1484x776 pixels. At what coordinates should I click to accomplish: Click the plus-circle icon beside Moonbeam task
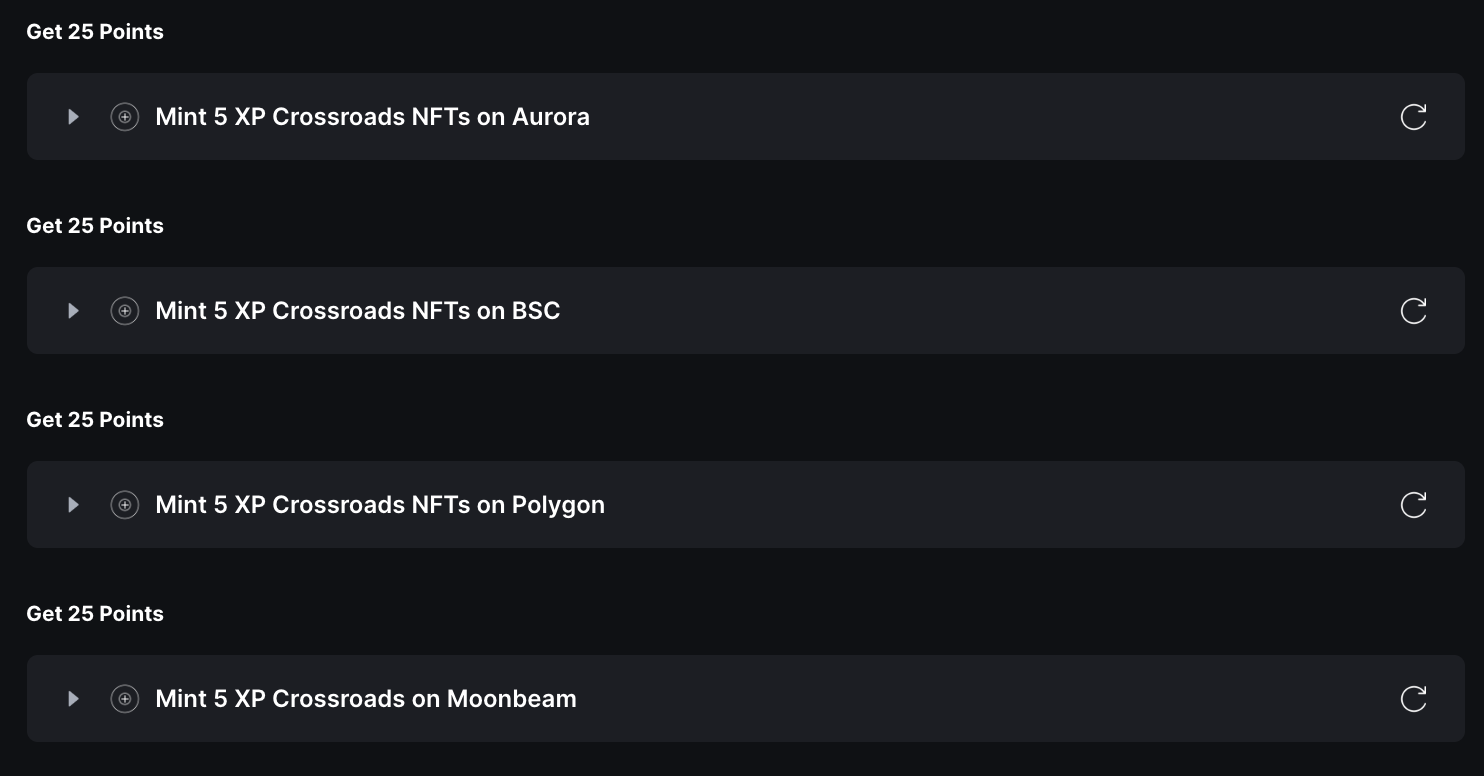(125, 699)
